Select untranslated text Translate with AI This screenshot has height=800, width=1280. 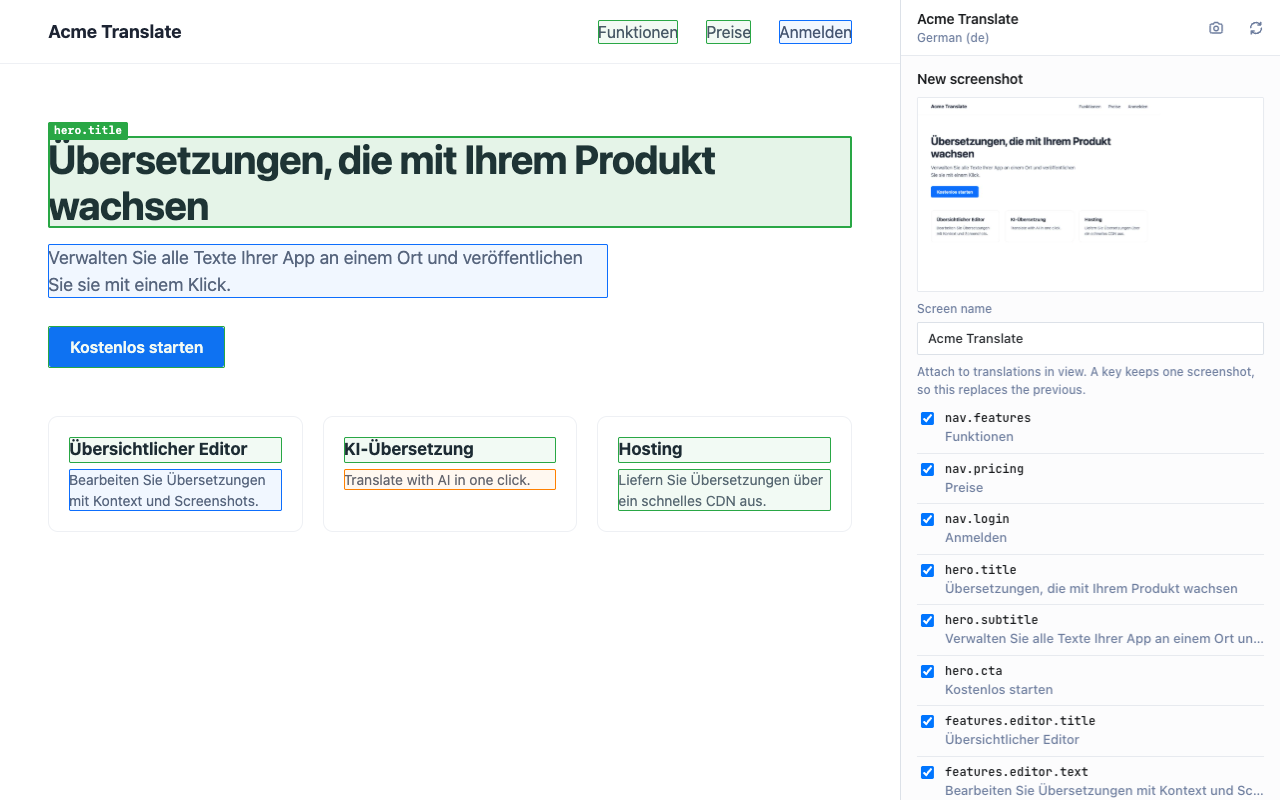(450, 480)
